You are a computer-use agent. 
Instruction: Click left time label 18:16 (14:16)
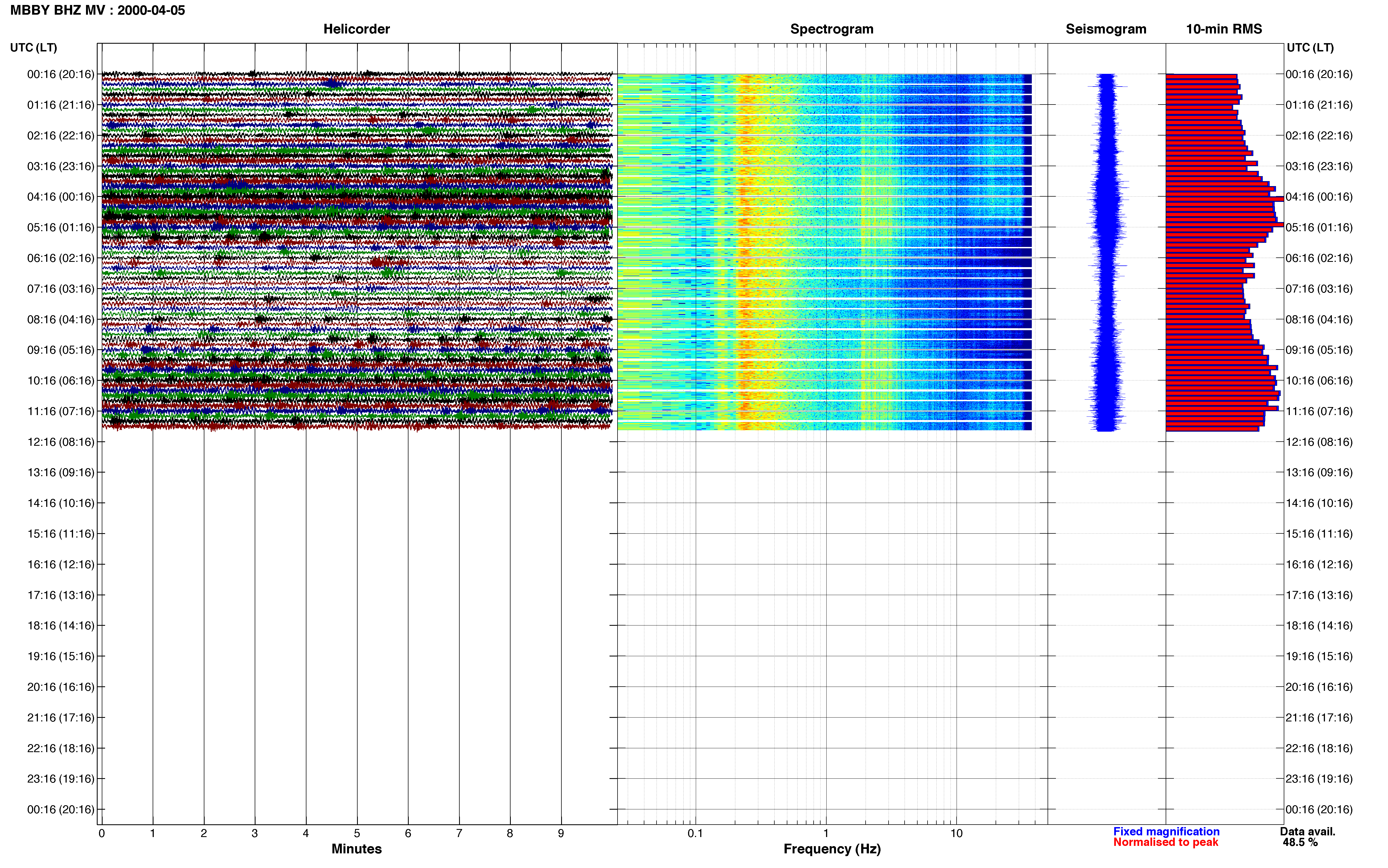(x=61, y=625)
